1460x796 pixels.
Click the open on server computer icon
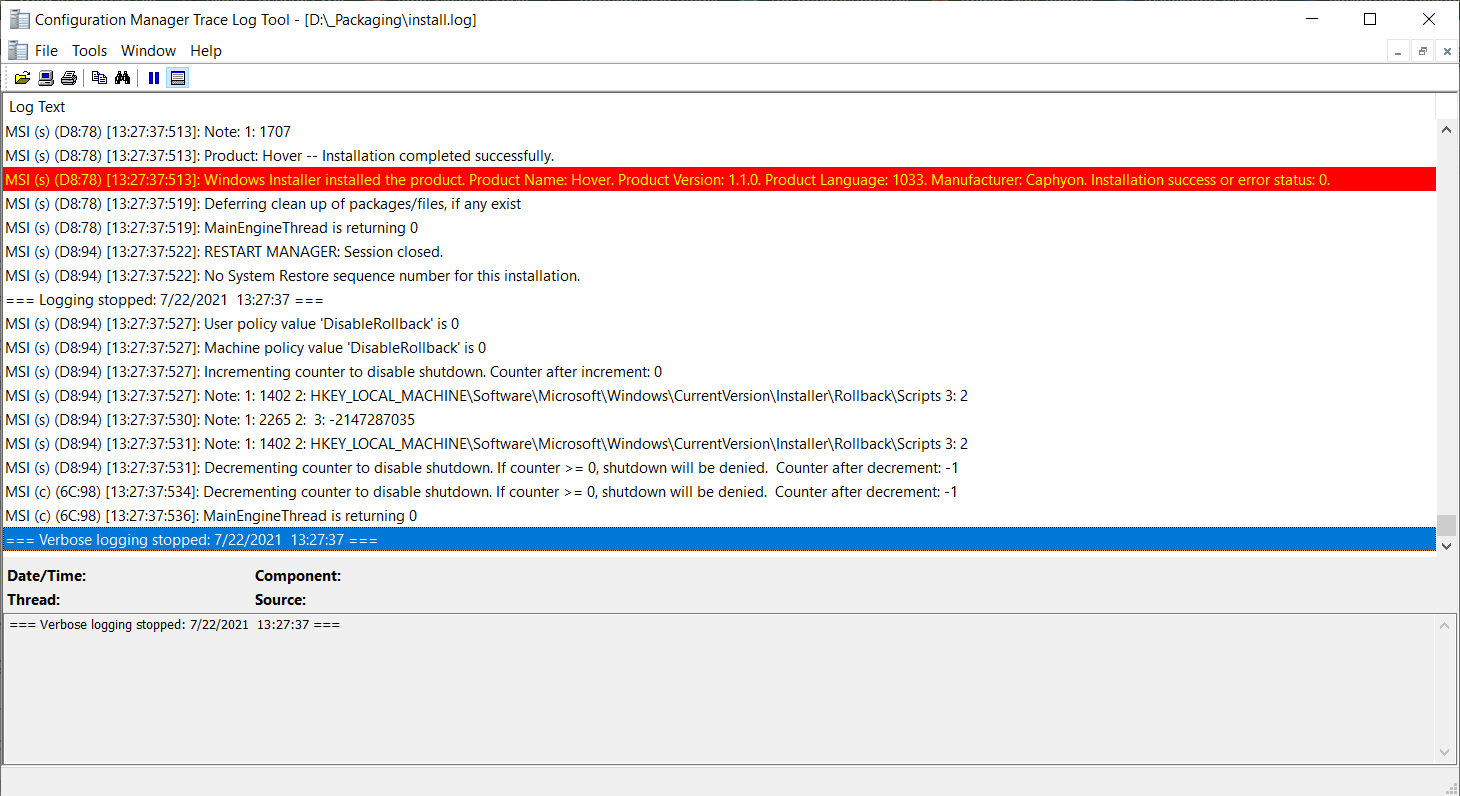point(46,78)
